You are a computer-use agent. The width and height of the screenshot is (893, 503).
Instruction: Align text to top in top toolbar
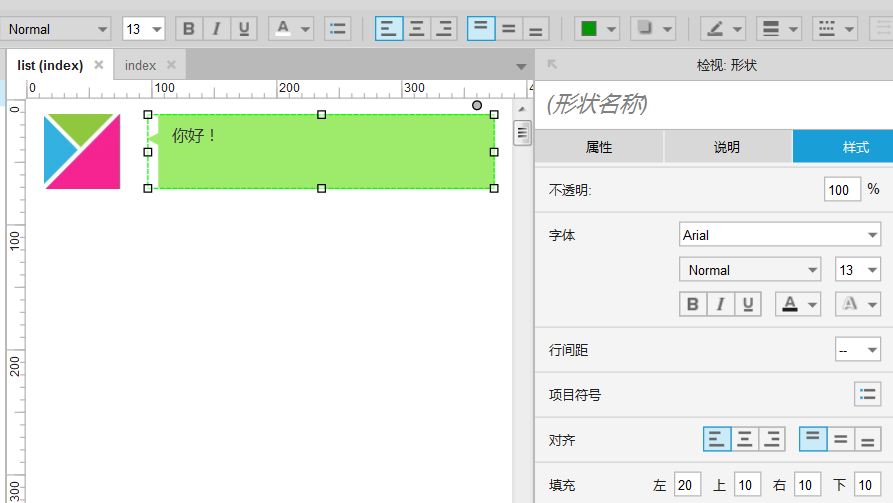click(481, 28)
